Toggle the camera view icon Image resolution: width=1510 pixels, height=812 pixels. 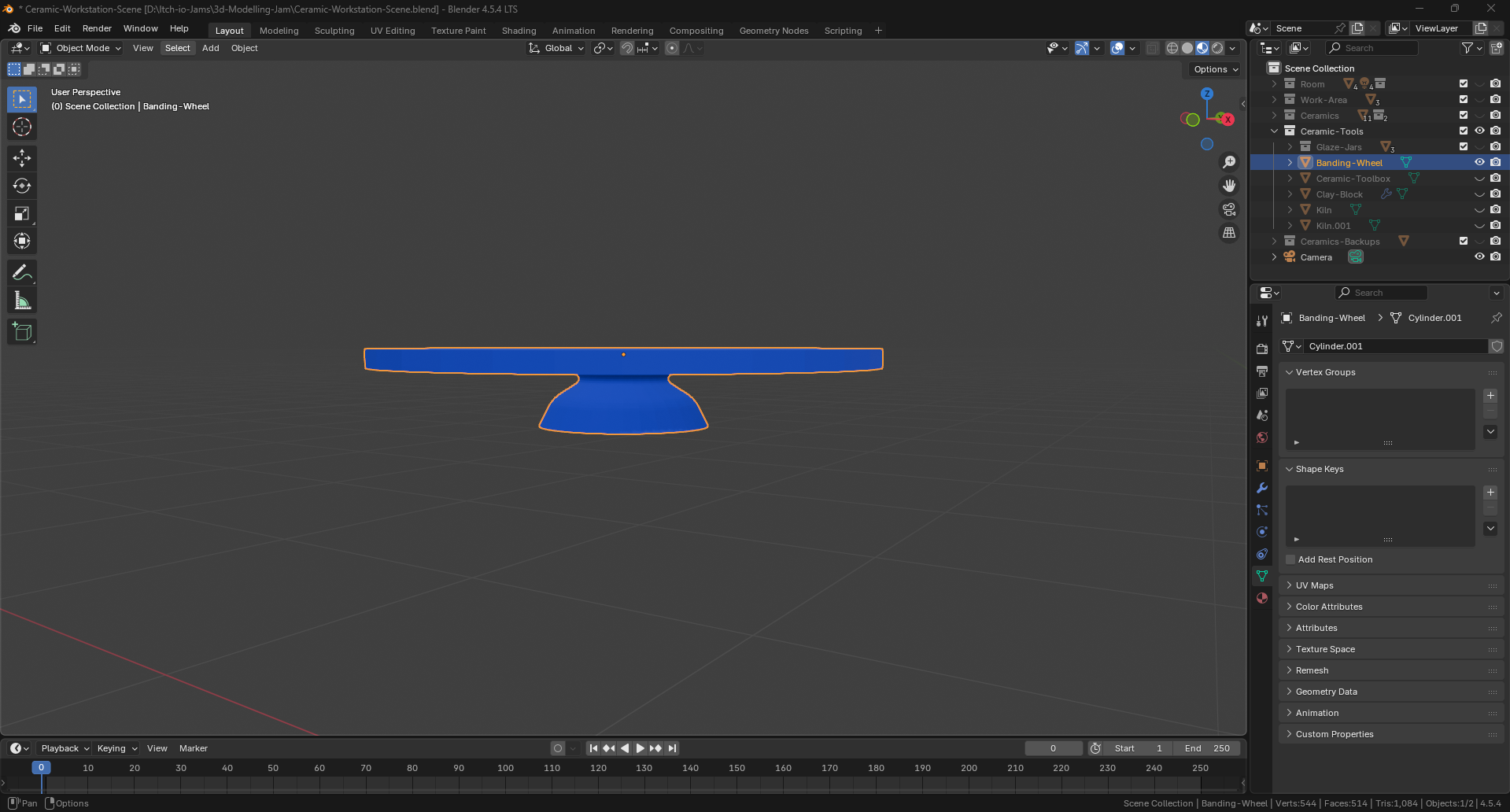(x=1229, y=209)
